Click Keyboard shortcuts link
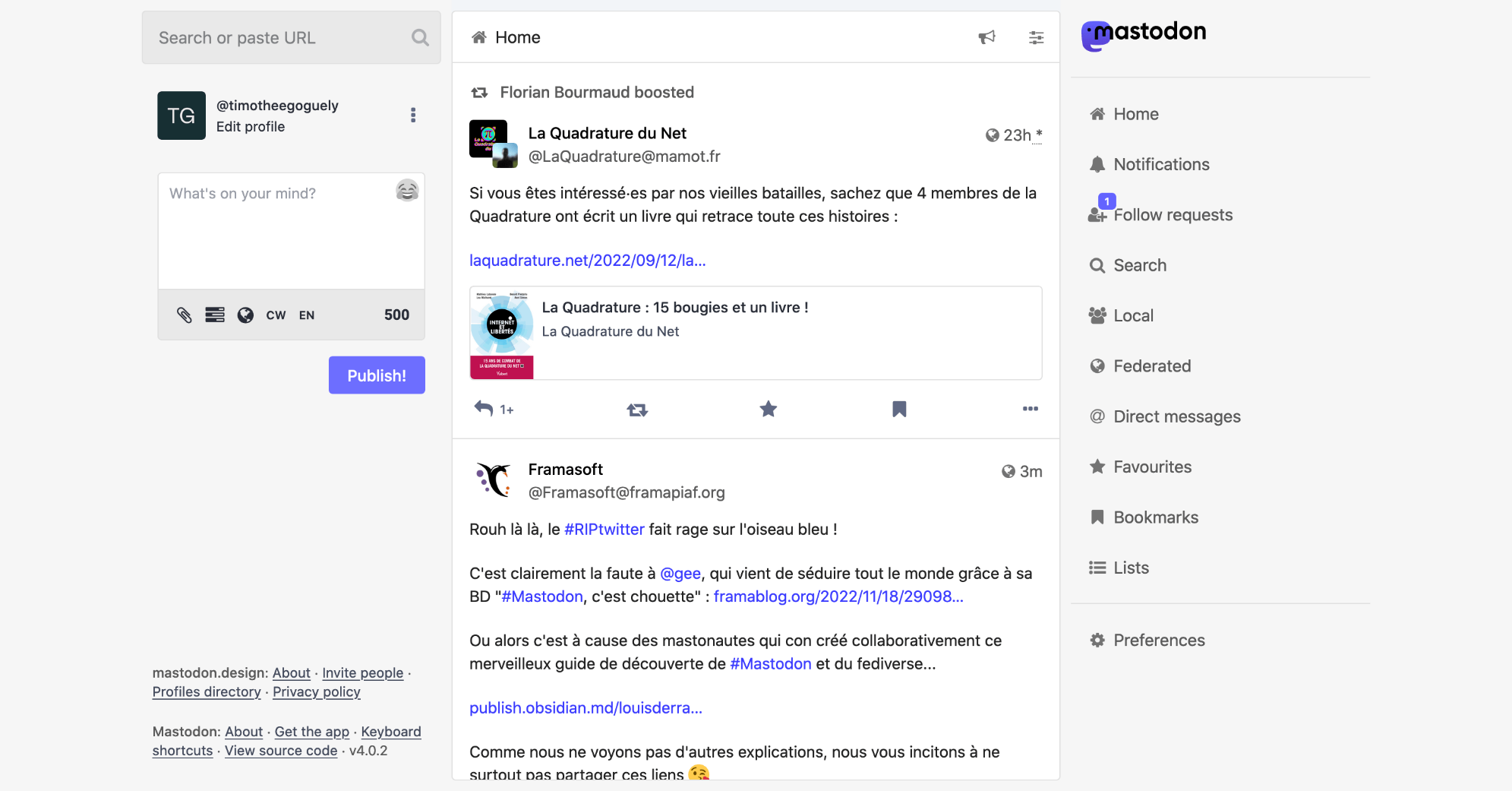 point(391,731)
